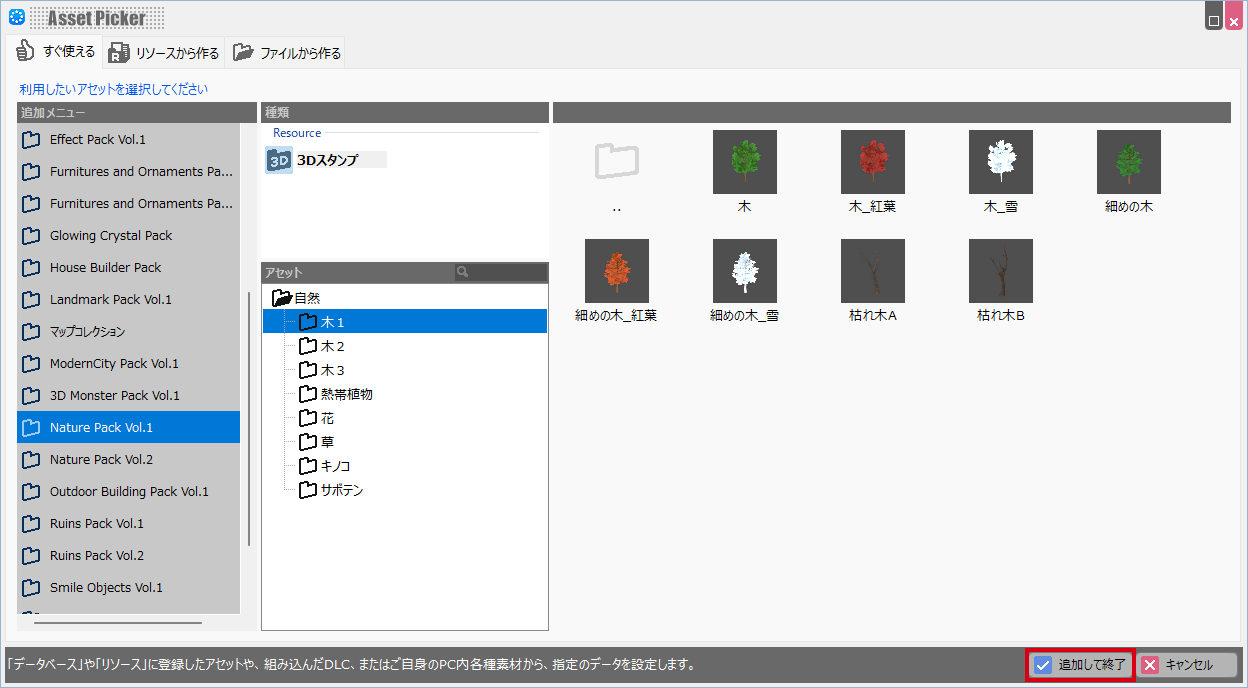Click the vertical scrollbar of the pack list

pos(249,420)
